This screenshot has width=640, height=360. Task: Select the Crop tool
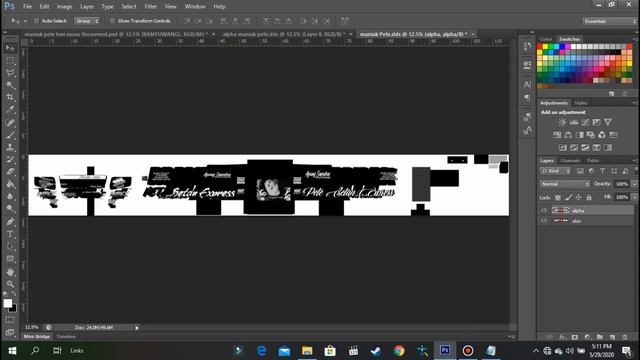[10, 97]
